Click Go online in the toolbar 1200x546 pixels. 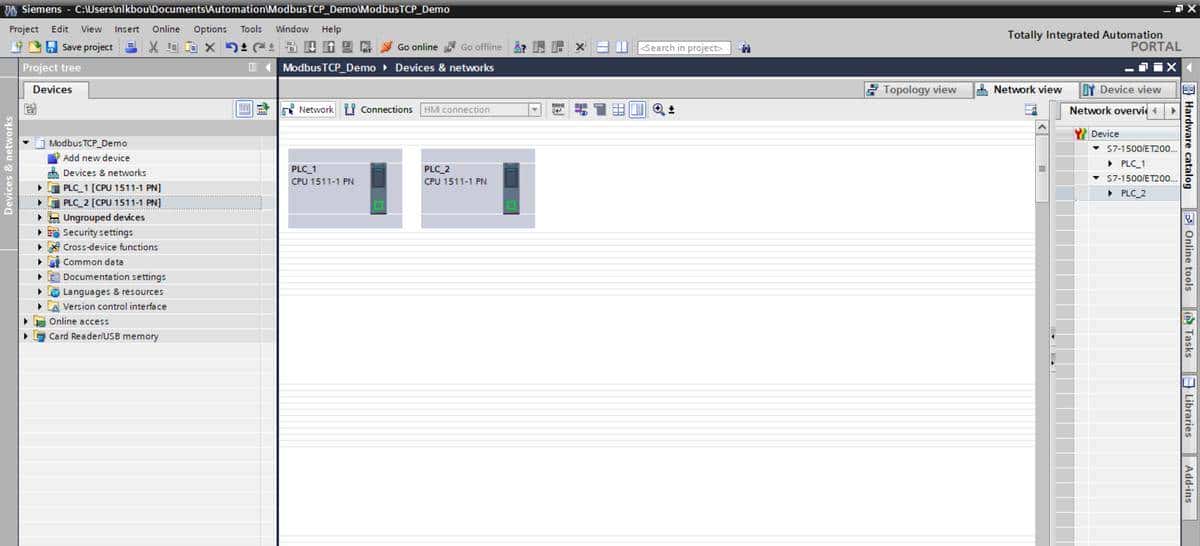pyautogui.click(x=409, y=47)
